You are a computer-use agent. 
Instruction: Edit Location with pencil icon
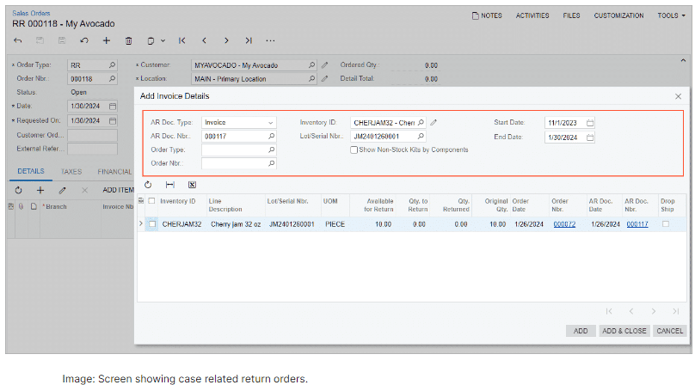click(x=324, y=79)
